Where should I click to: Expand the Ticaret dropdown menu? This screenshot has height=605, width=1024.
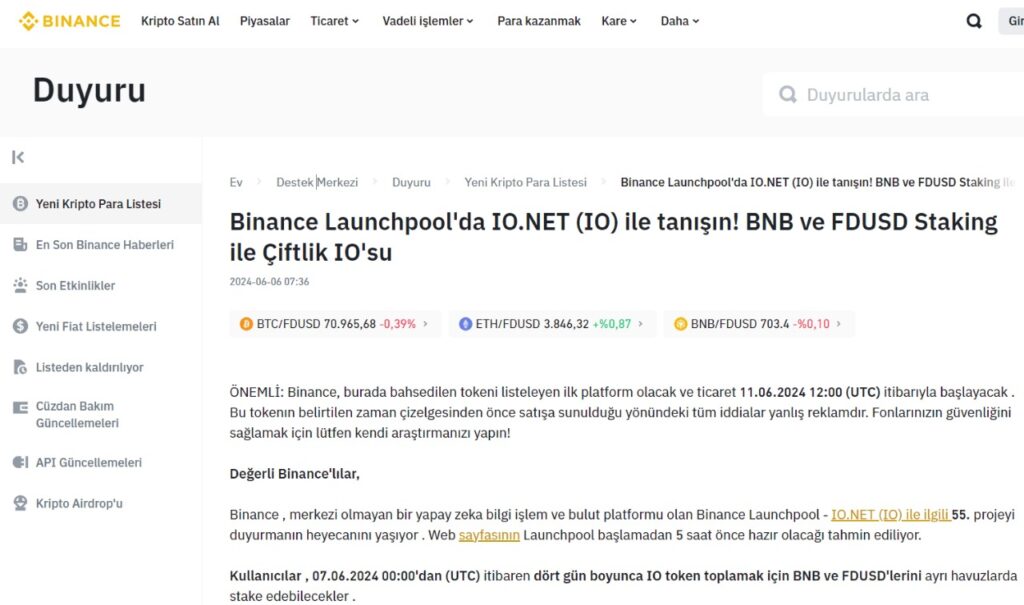coord(334,21)
